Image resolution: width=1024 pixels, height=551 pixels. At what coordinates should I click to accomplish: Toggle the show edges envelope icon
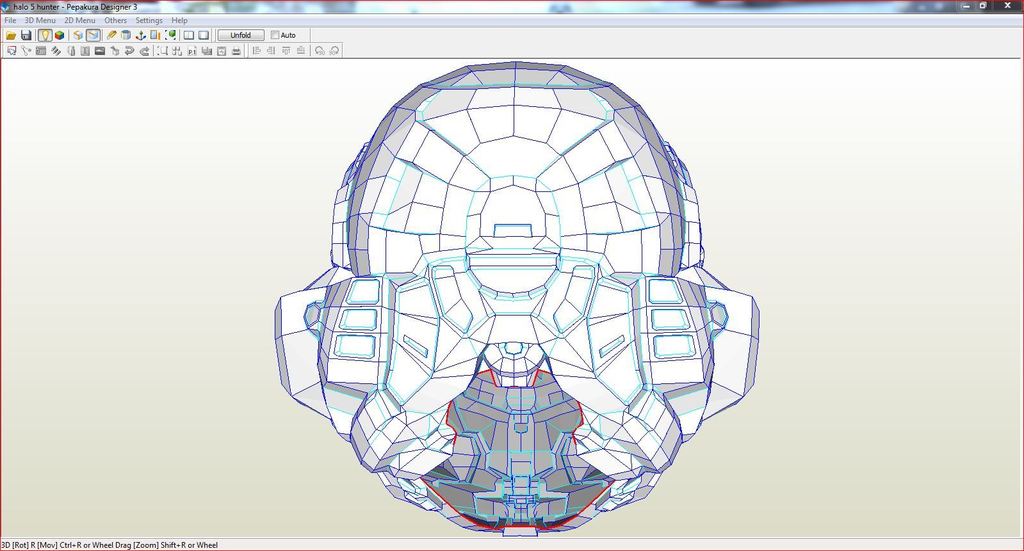pyautogui.click(x=93, y=35)
